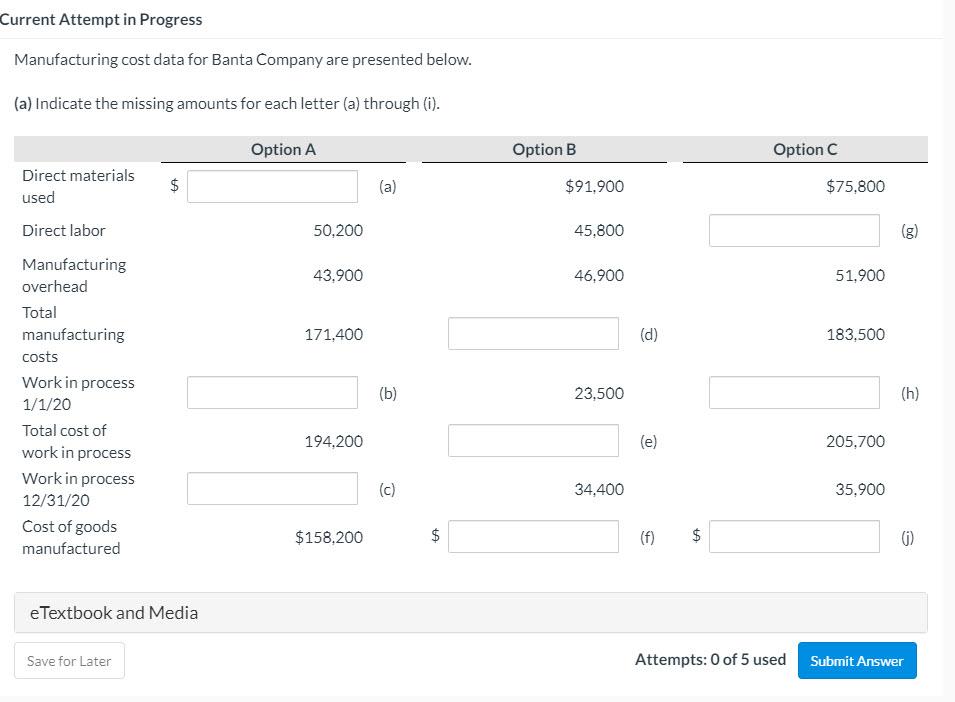Click the Attempts: 0 of 5 used text
This screenshot has width=955, height=702.
pyautogui.click(x=711, y=659)
